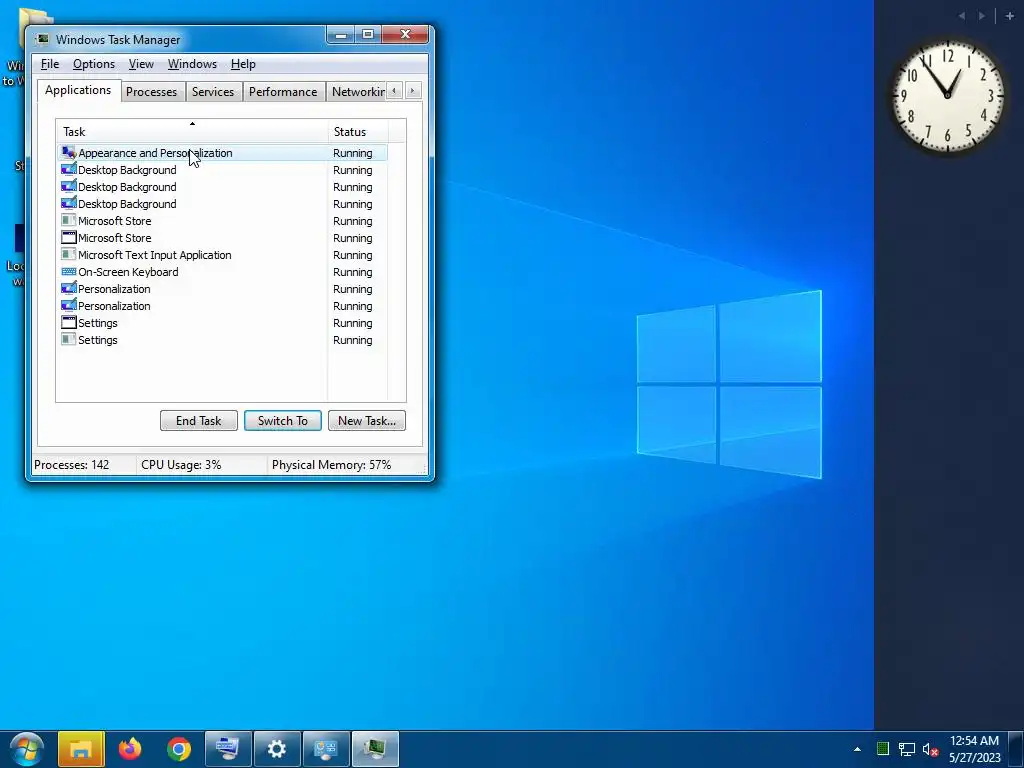Show hidden tray icons arrow
The image size is (1024, 768).
click(x=857, y=749)
